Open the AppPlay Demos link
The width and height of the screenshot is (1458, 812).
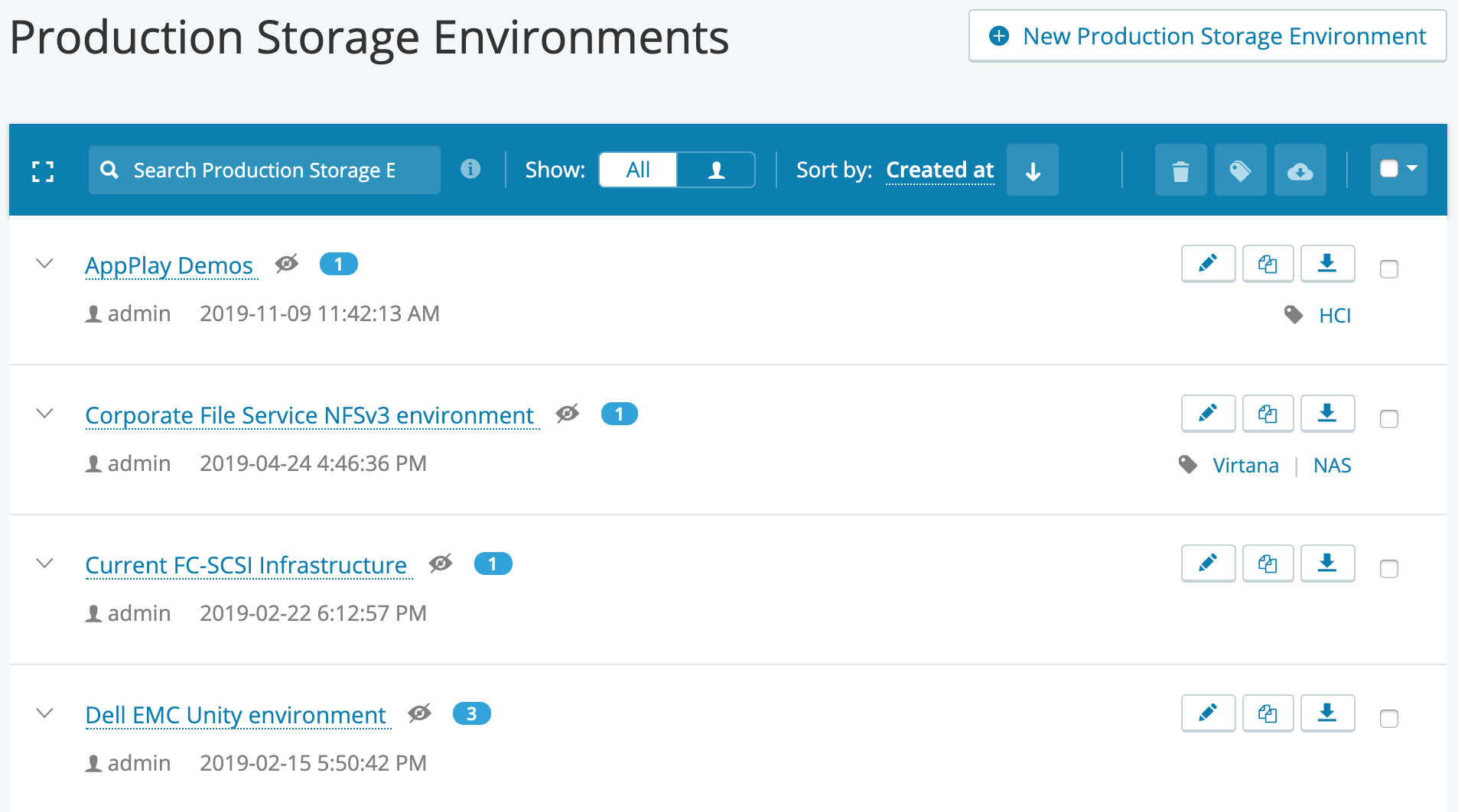[169, 265]
